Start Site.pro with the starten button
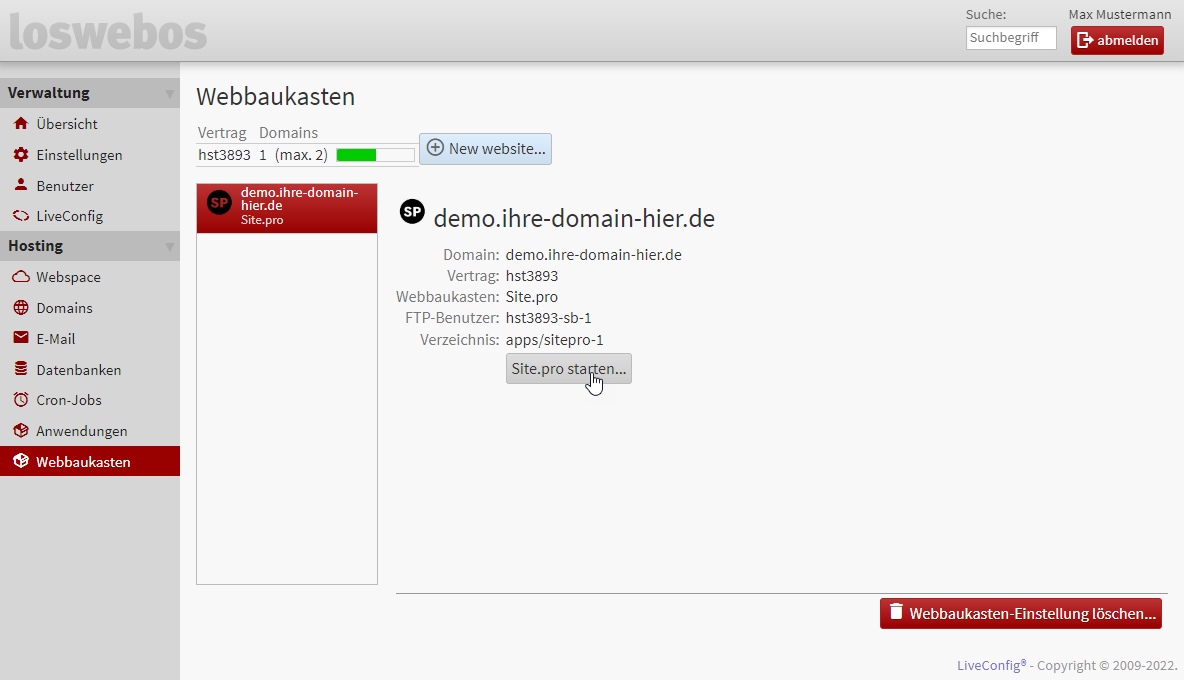Screen dimensions: 1184x680 pos(568,369)
